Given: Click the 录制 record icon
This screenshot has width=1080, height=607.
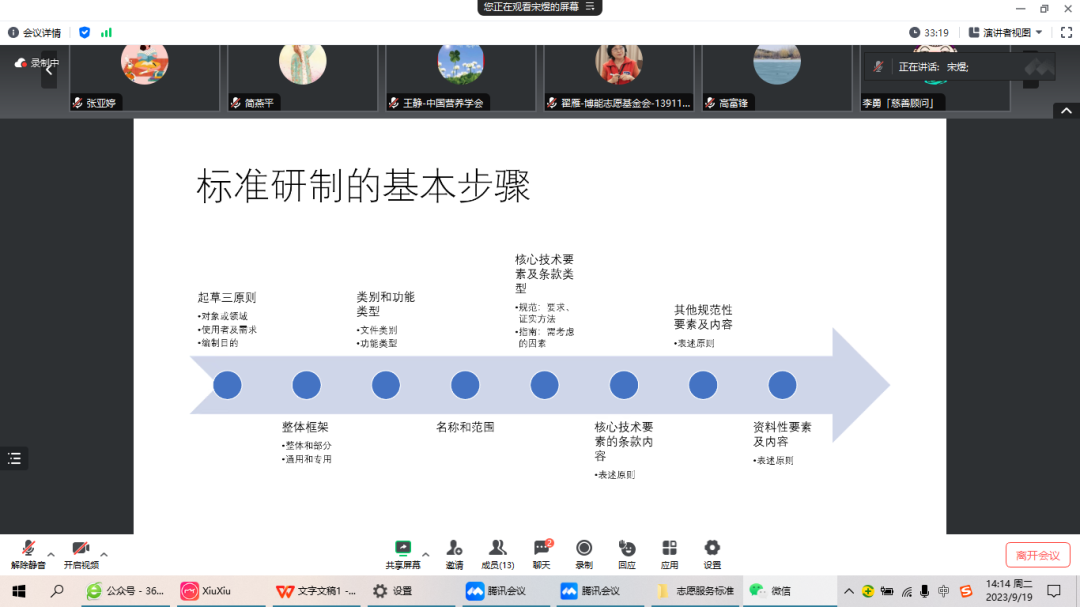Looking at the screenshot, I should coord(584,548).
